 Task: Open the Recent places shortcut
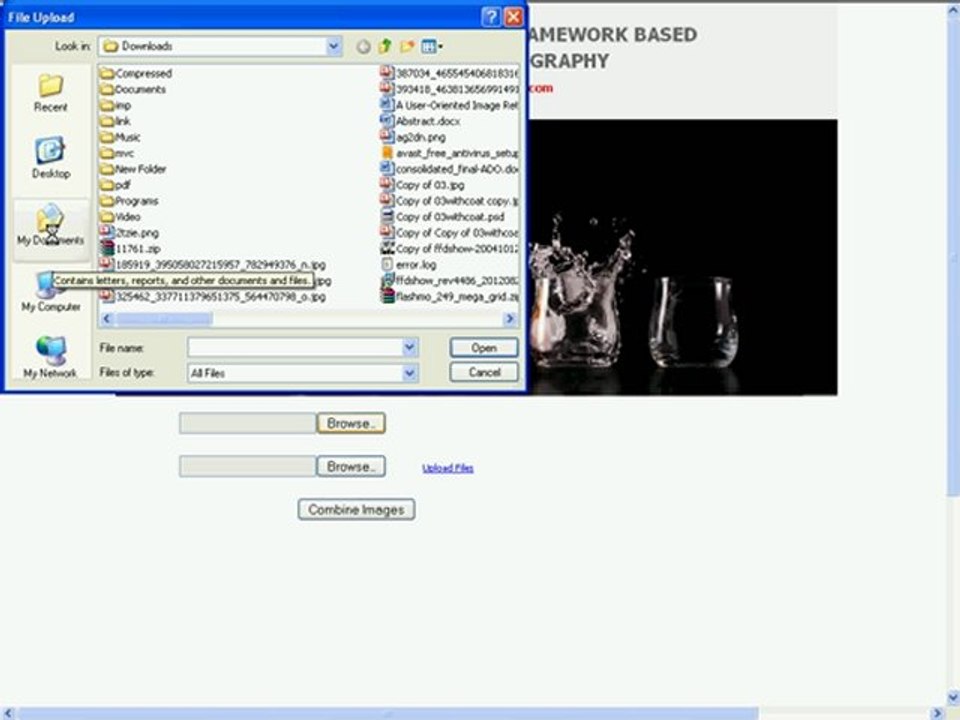pos(50,93)
